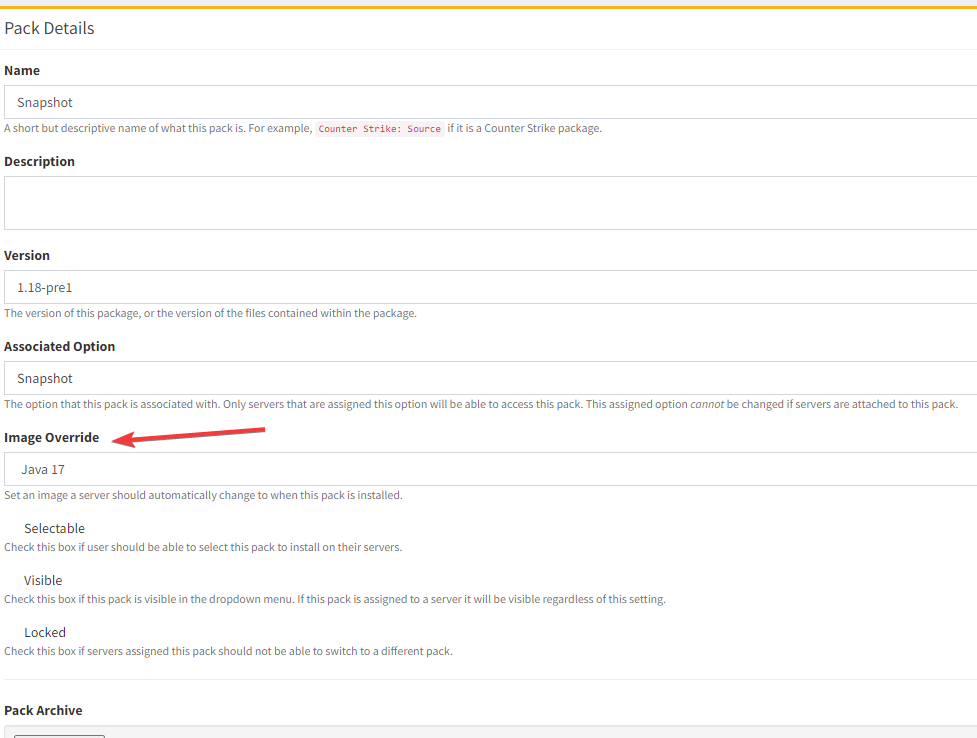Viewport: 977px width, 738px height.
Task: Click the Version field label
Action: tap(27, 255)
